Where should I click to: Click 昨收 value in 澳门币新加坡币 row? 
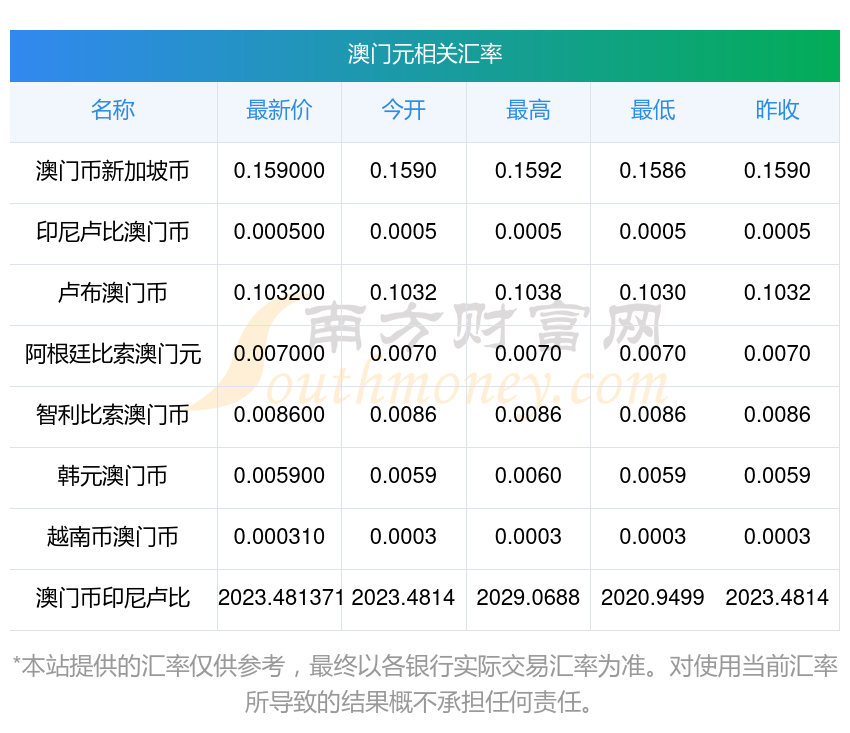pyautogui.click(x=777, y=171)
